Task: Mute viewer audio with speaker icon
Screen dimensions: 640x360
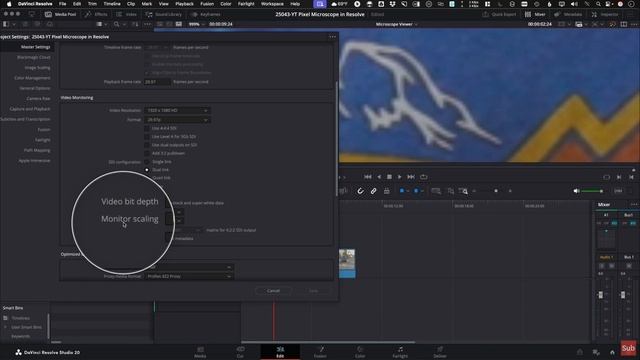Action: coord(576,191)
